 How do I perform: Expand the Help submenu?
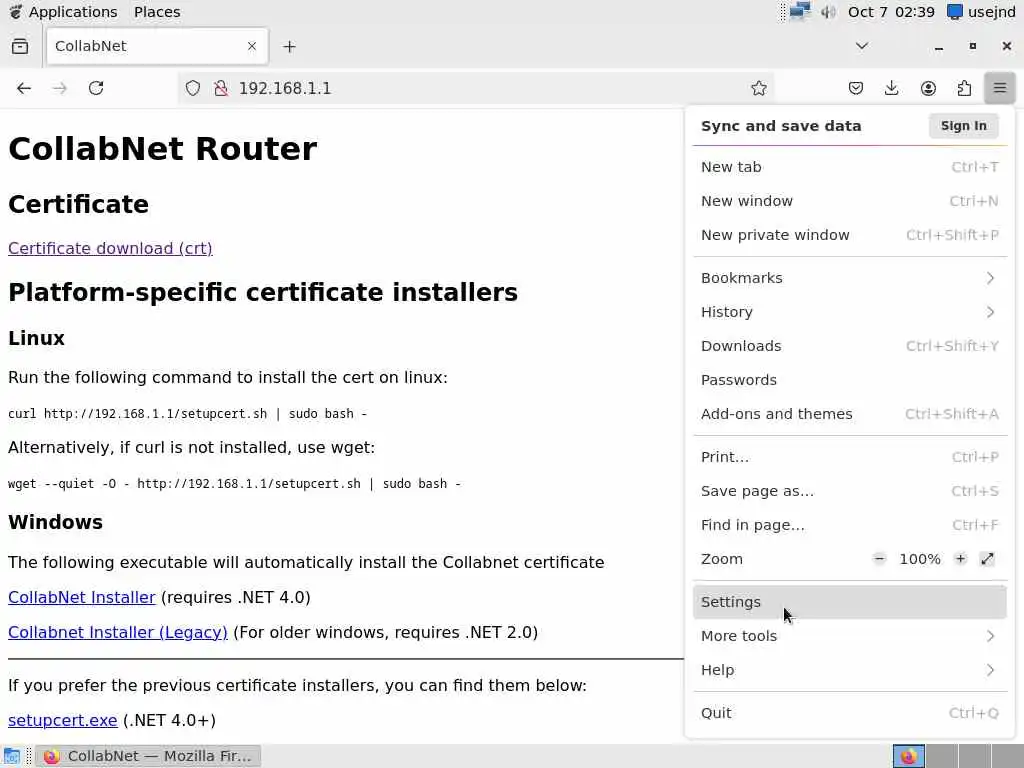pos(850,670)
